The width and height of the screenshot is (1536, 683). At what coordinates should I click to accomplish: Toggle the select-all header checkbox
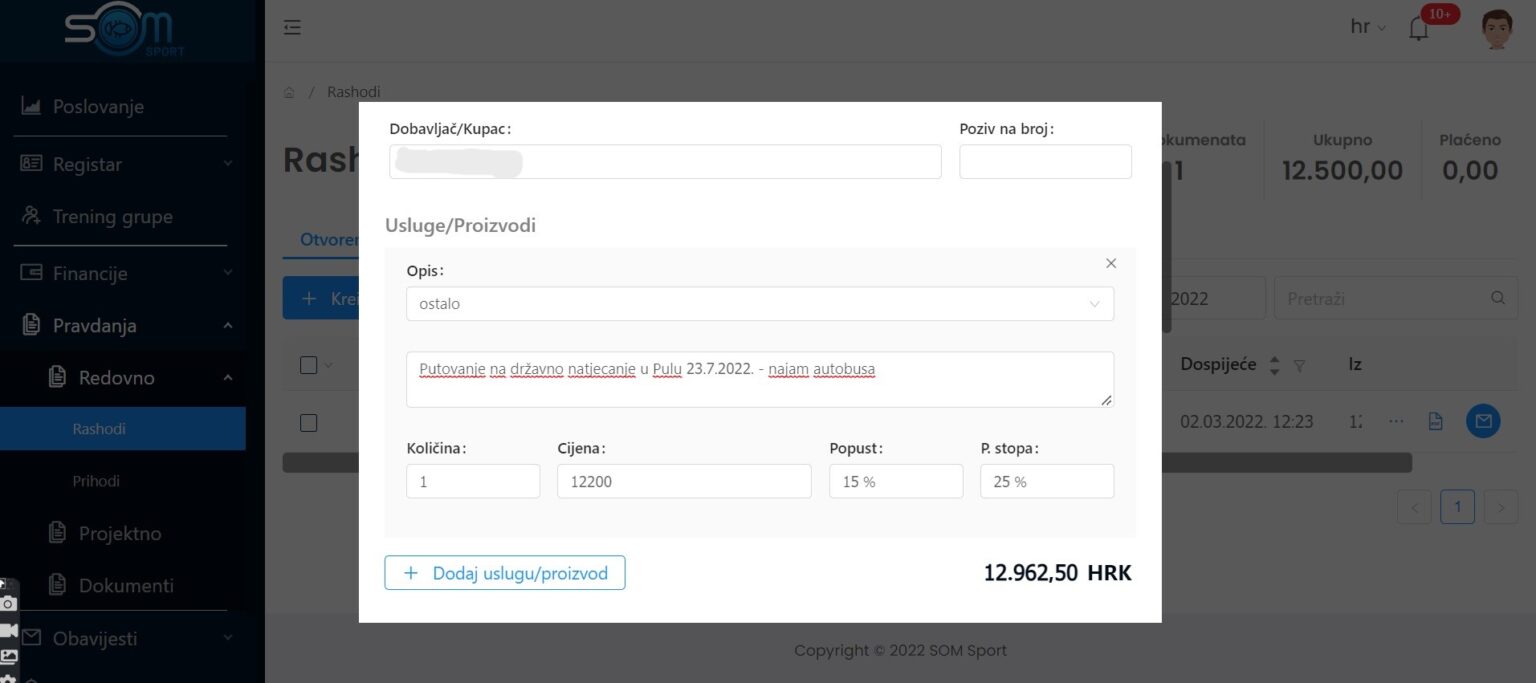[309, 365]
